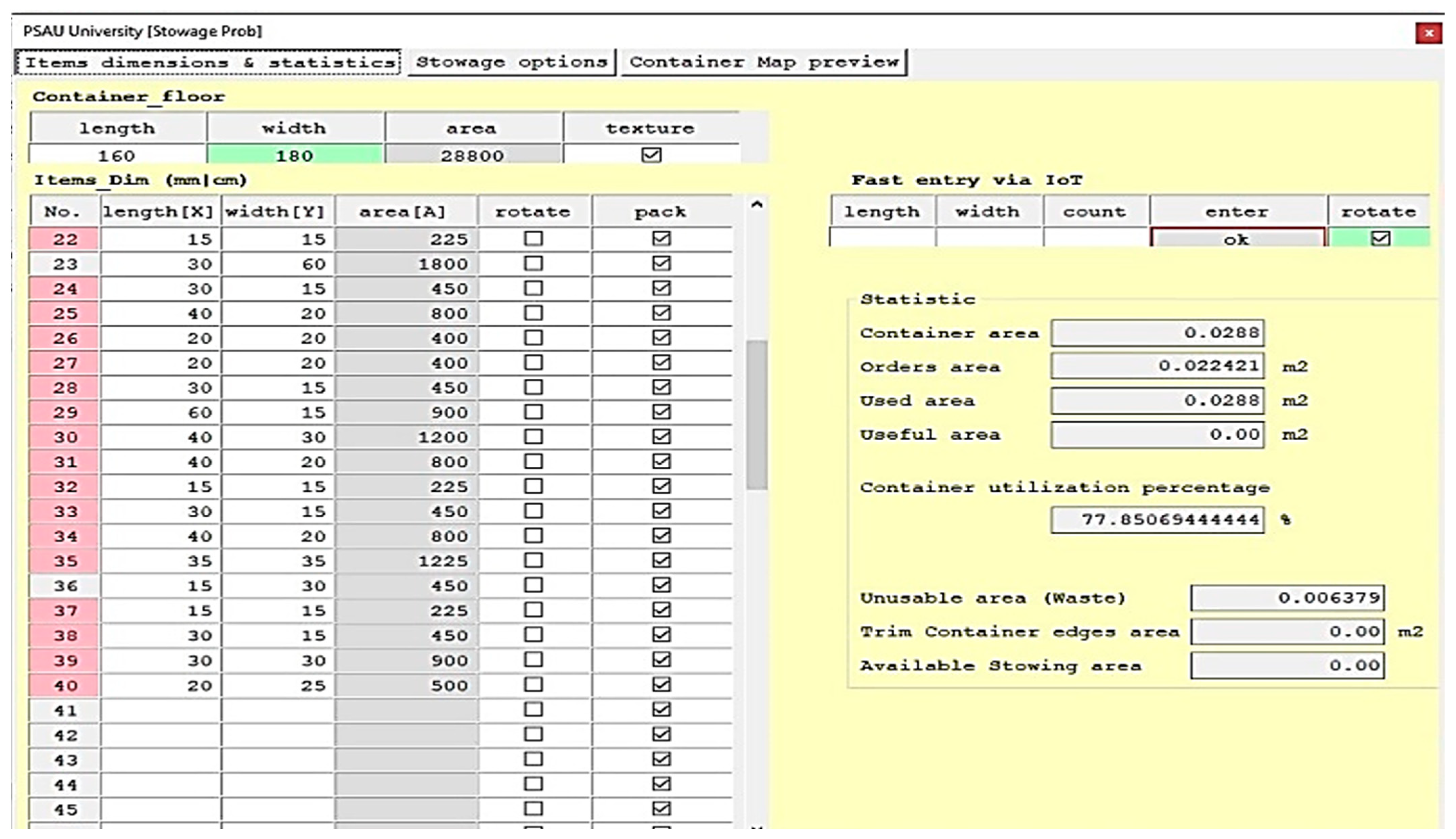Select the container width cell 180
The width and height of the screenshot is (1456, 839).
tap(294, 156)
